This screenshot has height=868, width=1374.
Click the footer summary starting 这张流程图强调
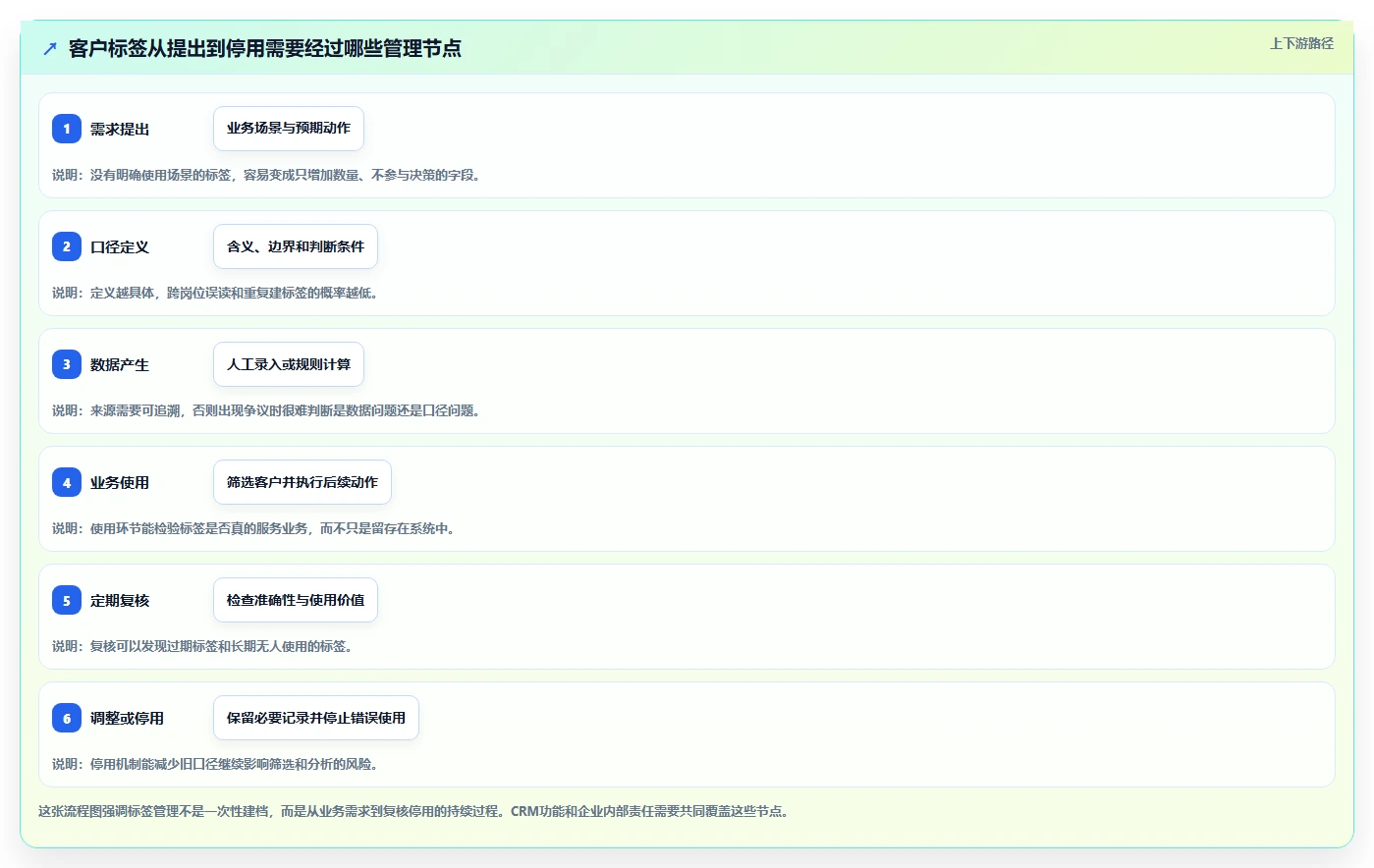tap(413, 811)
